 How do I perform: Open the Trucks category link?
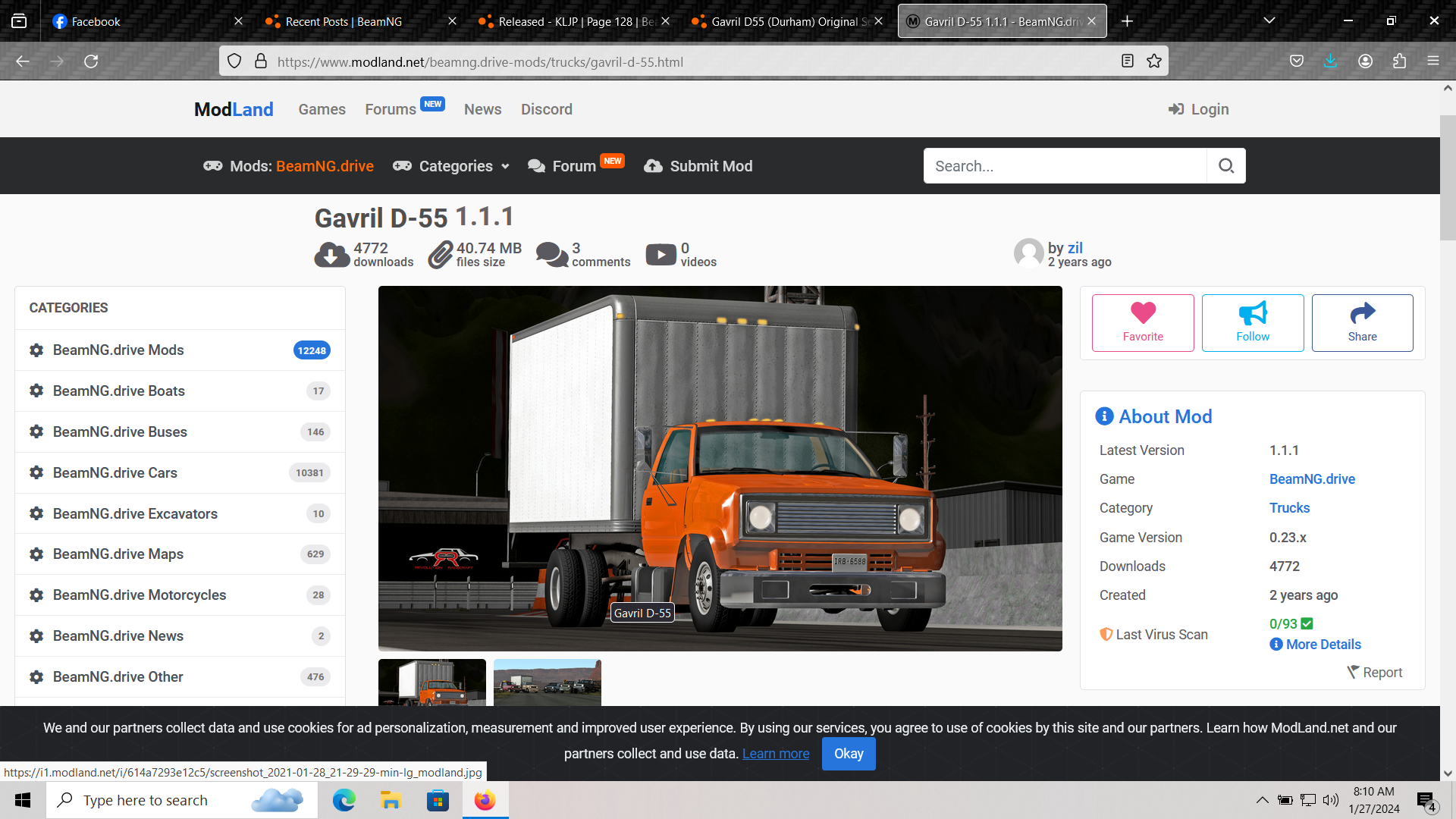coord(1289,508)
